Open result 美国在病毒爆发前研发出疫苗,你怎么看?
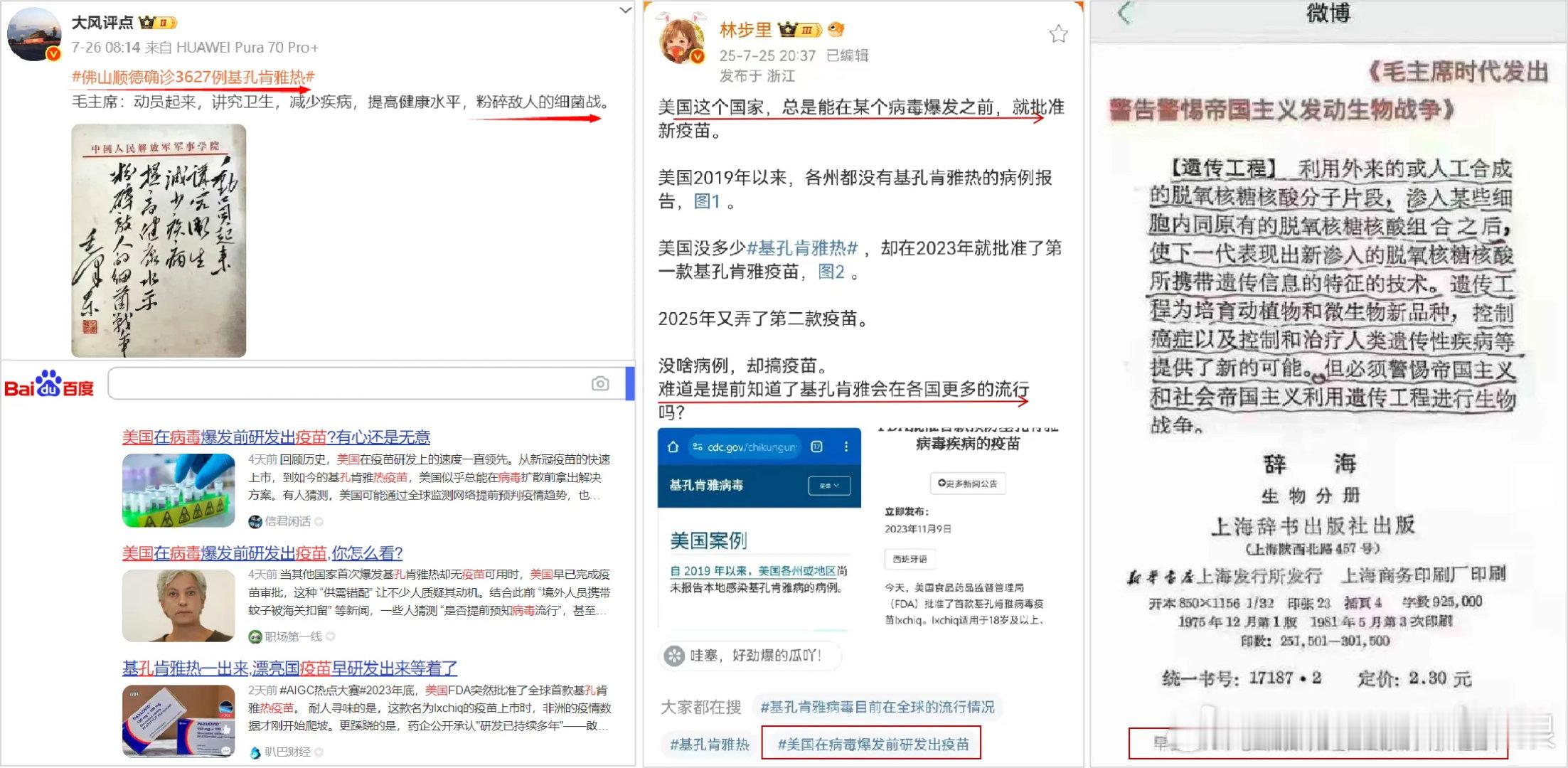Viewport: 1568px width, 768px height. tap(262, 553)
